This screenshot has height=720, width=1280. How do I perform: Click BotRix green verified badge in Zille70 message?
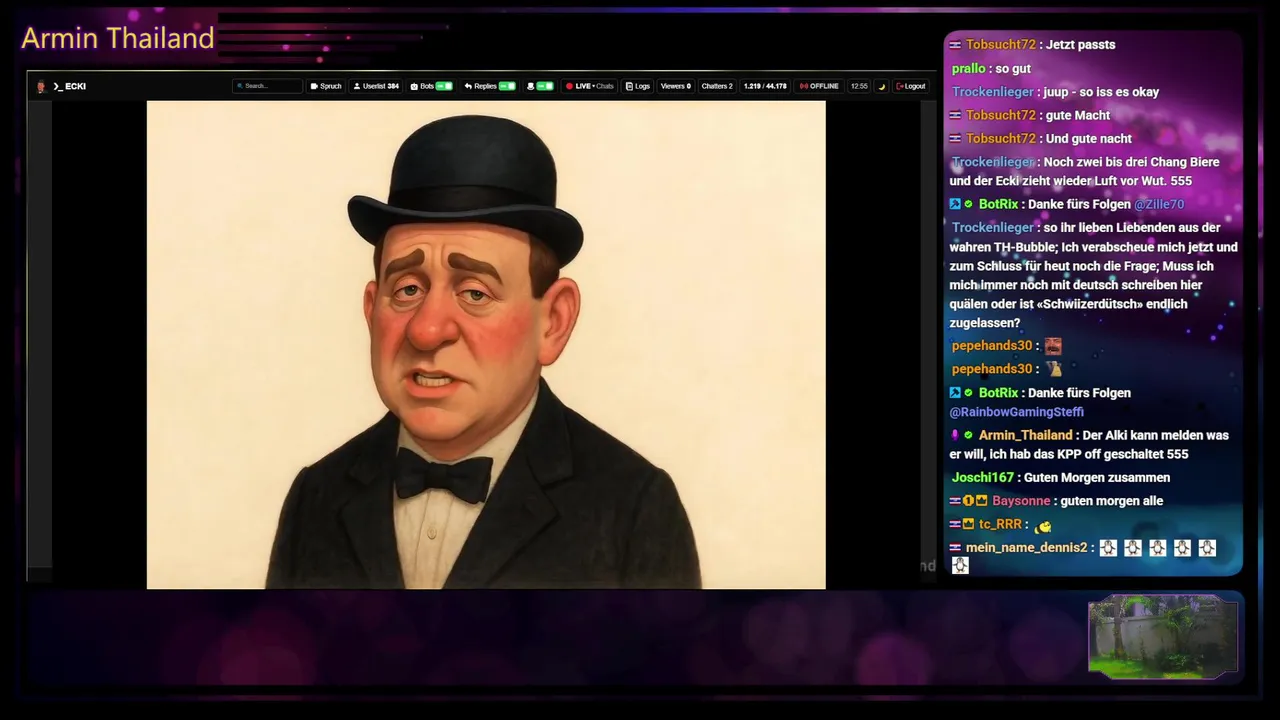[x=969, y=204]
